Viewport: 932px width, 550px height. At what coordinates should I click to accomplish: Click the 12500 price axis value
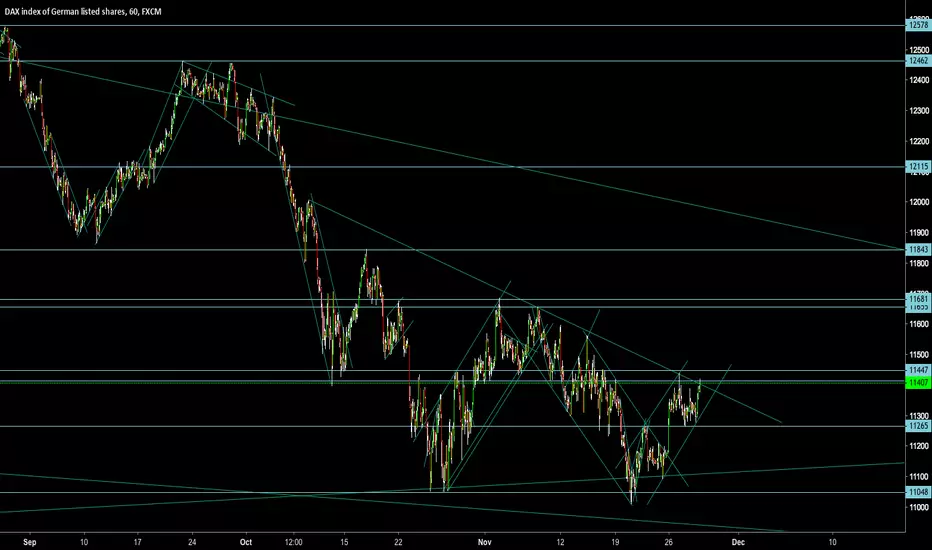(918, 49)
